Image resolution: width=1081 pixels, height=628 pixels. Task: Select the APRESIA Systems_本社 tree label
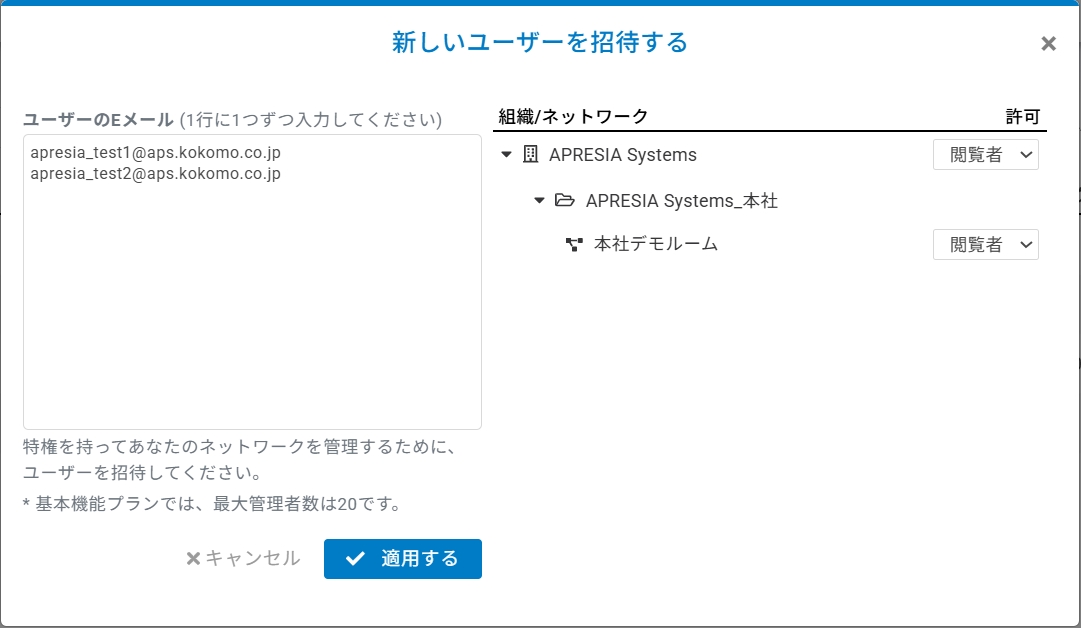(x=681, y=201)
